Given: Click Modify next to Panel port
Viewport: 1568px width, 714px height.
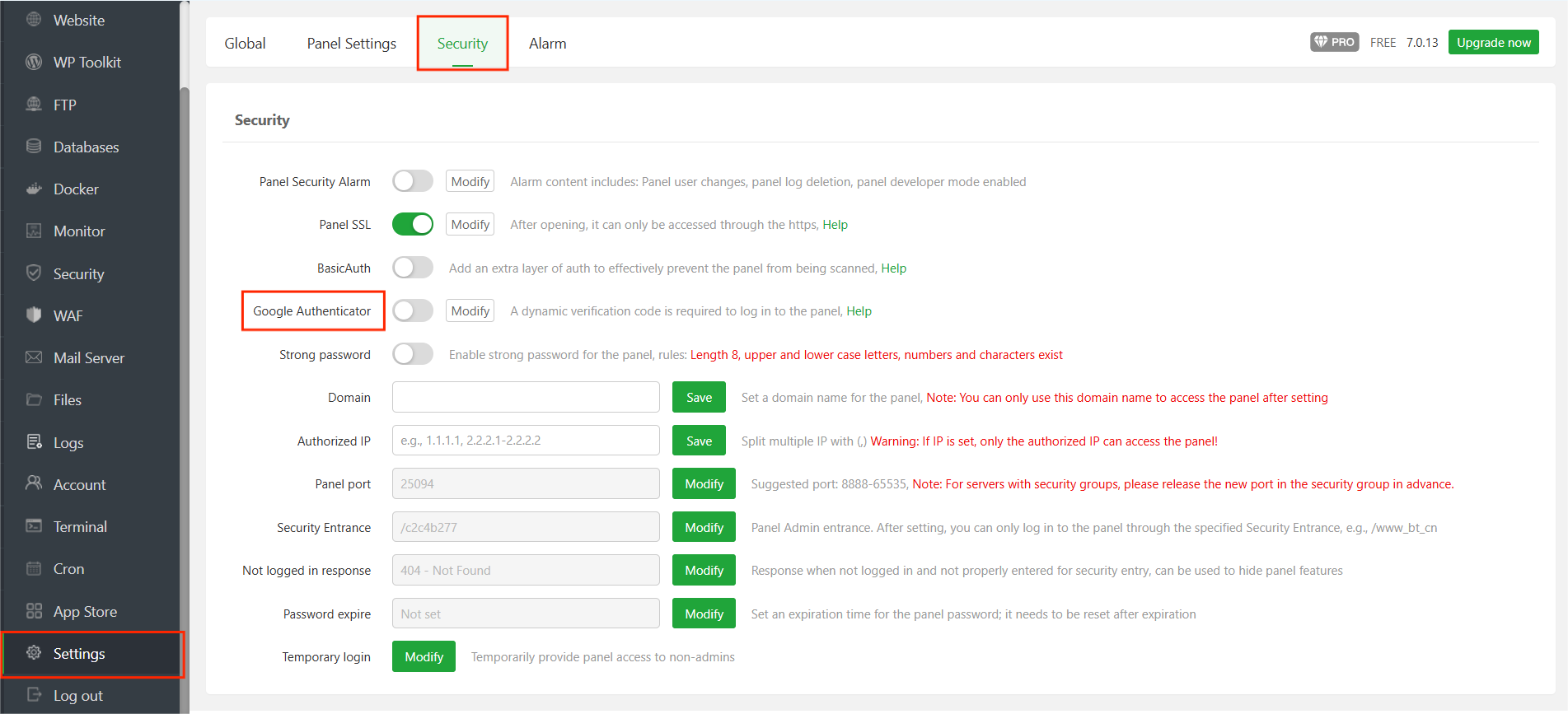Looking at the screenshot, I should point(704,484).
